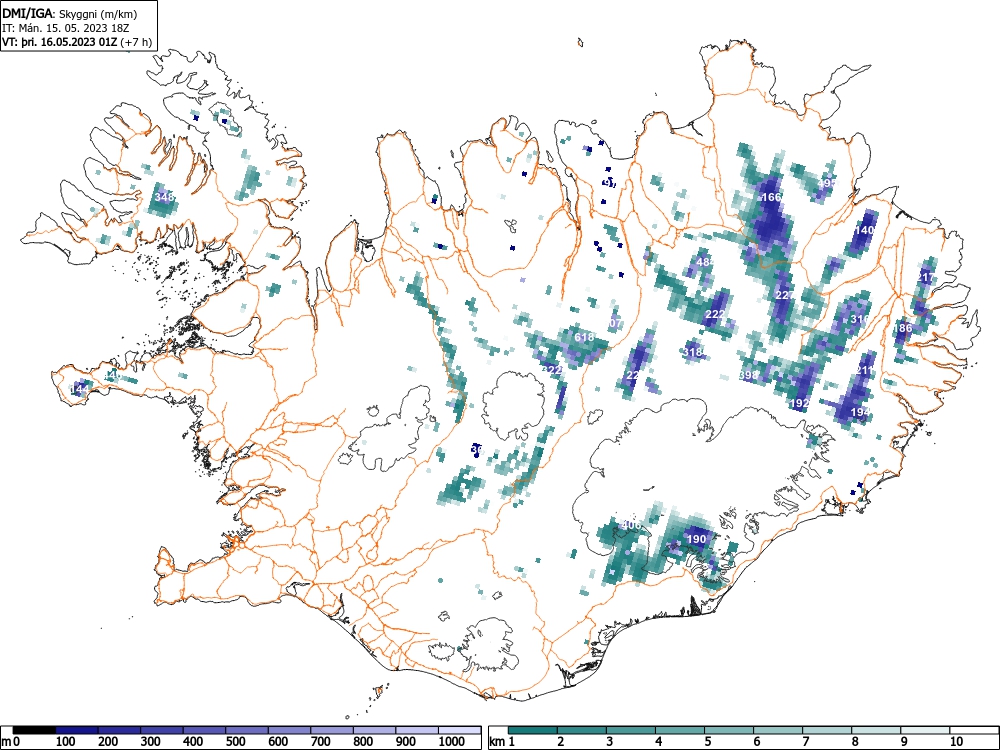This screenshot has height=750, width=1000.
Task: Click the "DMI/IGA" title text
Action: coord(29,13)
